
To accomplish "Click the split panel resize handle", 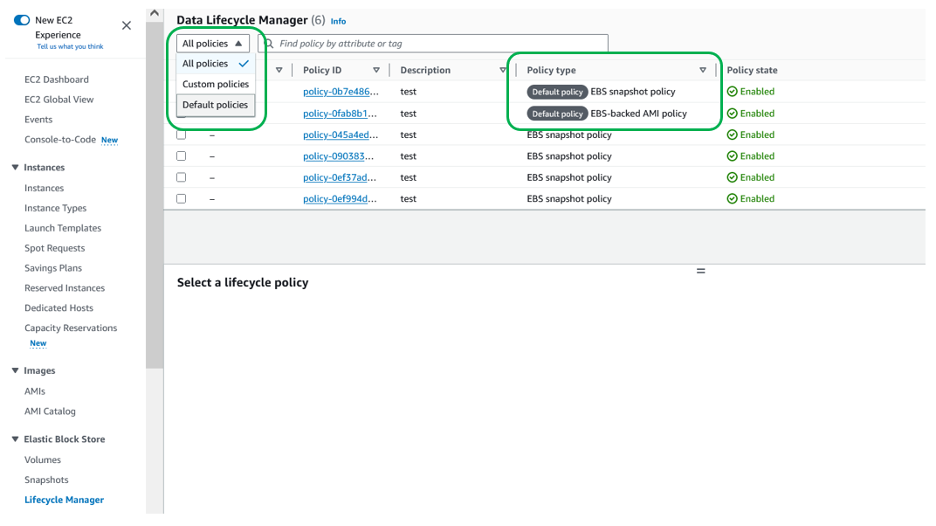I will (x=701, y=271).
